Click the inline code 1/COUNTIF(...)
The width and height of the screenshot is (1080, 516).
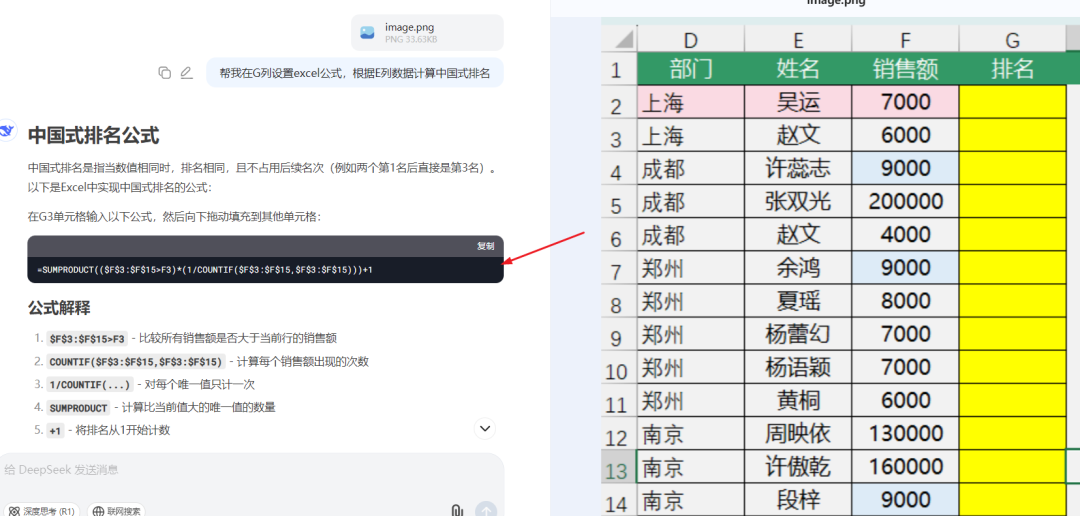90,384
